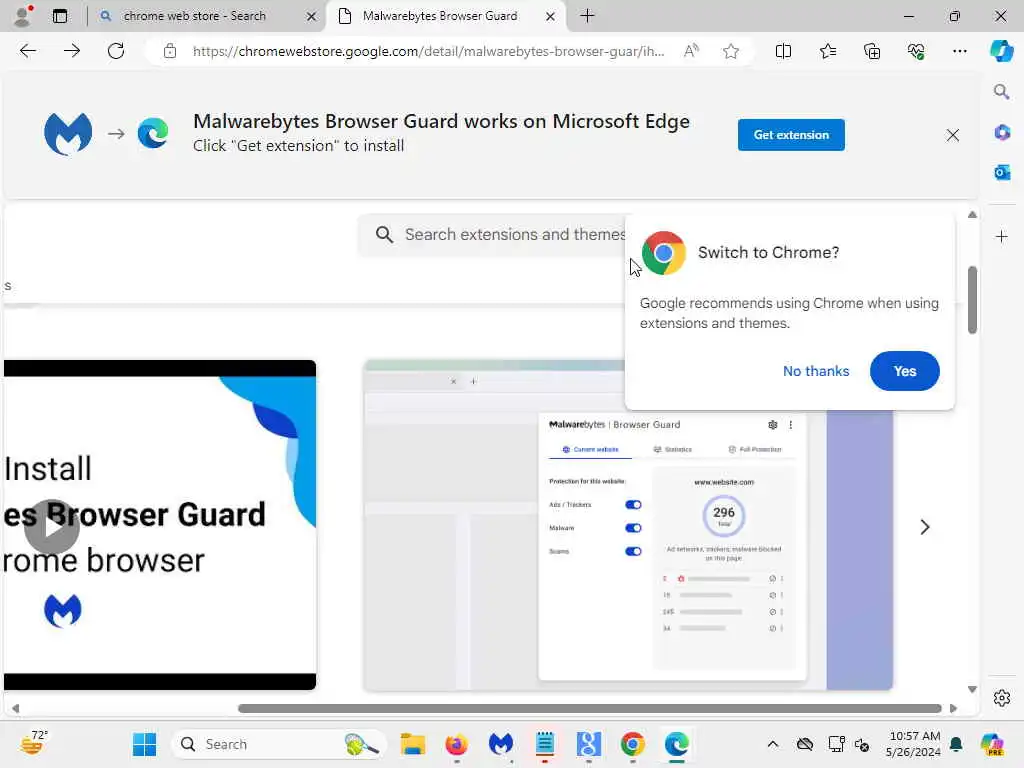This screenshot has width=1024, height=768.
Task: Open clock showing 10:57 AM
Action: coord(914,744)
